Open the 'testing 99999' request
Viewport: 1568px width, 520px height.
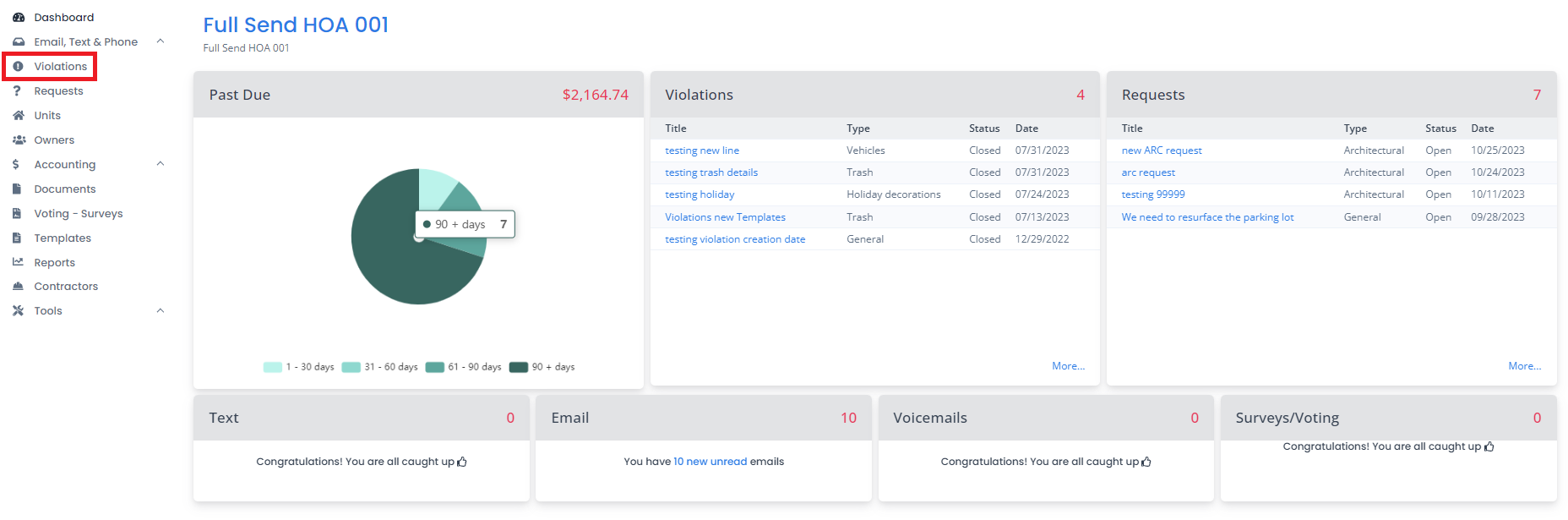point(1153,194)
